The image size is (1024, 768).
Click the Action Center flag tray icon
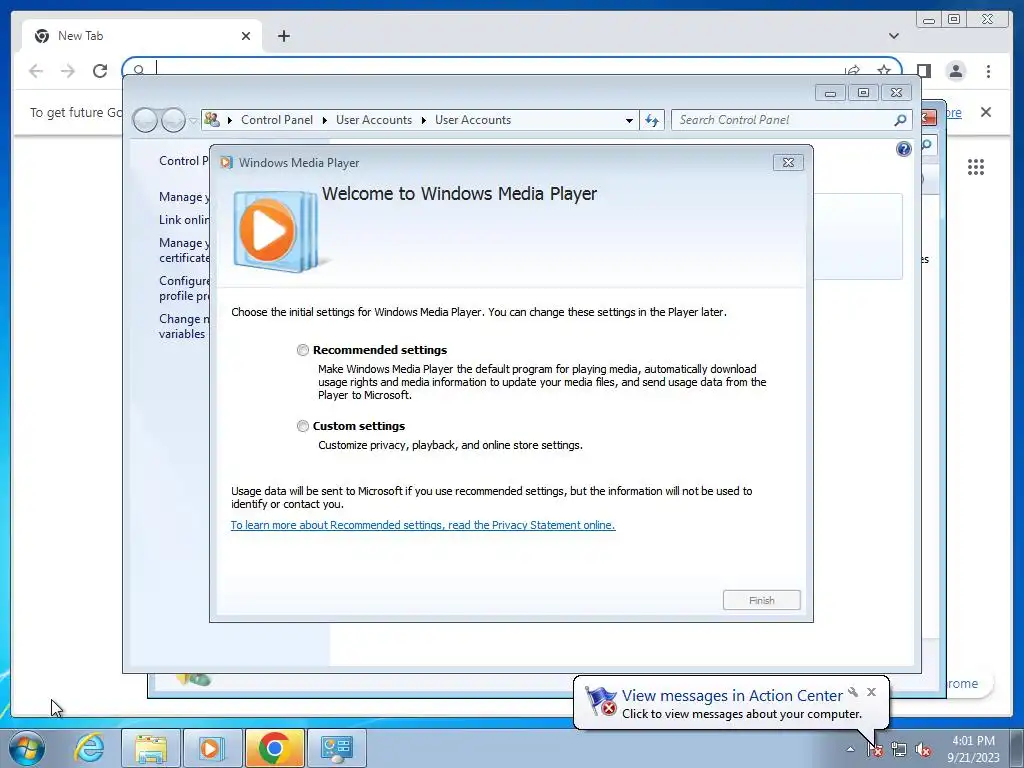pyautogui.click(x=875, y=750)
